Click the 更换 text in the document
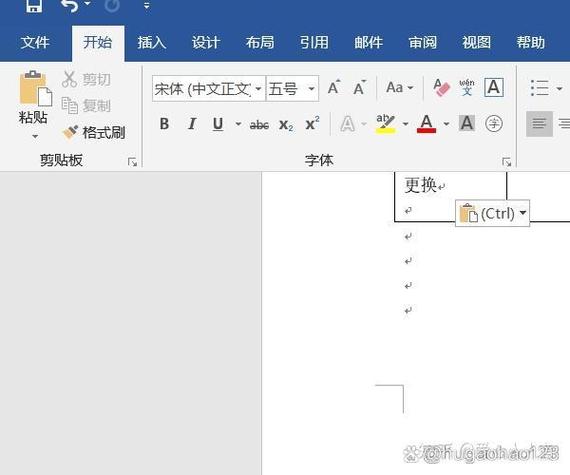This screenshot has height=475, width=570. click(x=421, y=185)
